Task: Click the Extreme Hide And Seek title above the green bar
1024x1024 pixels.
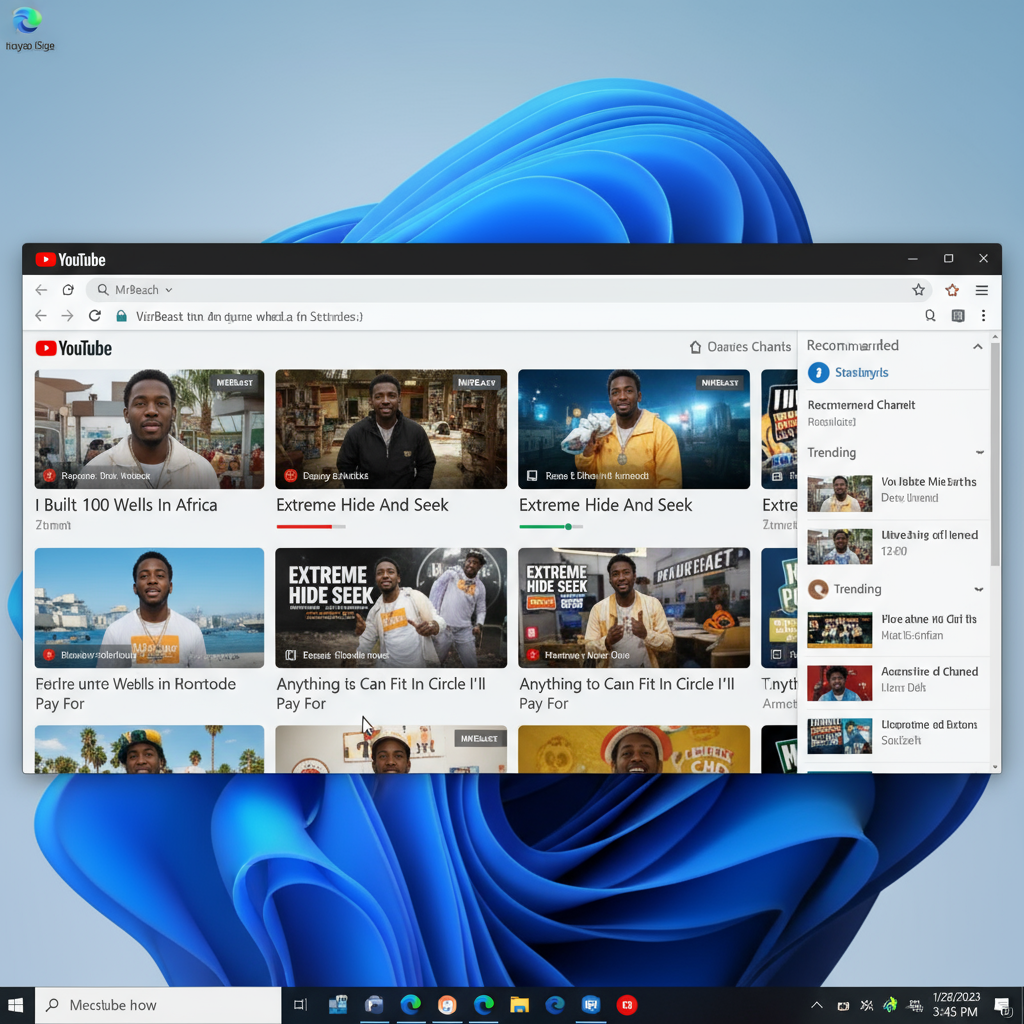Action: tap(605, 505)
